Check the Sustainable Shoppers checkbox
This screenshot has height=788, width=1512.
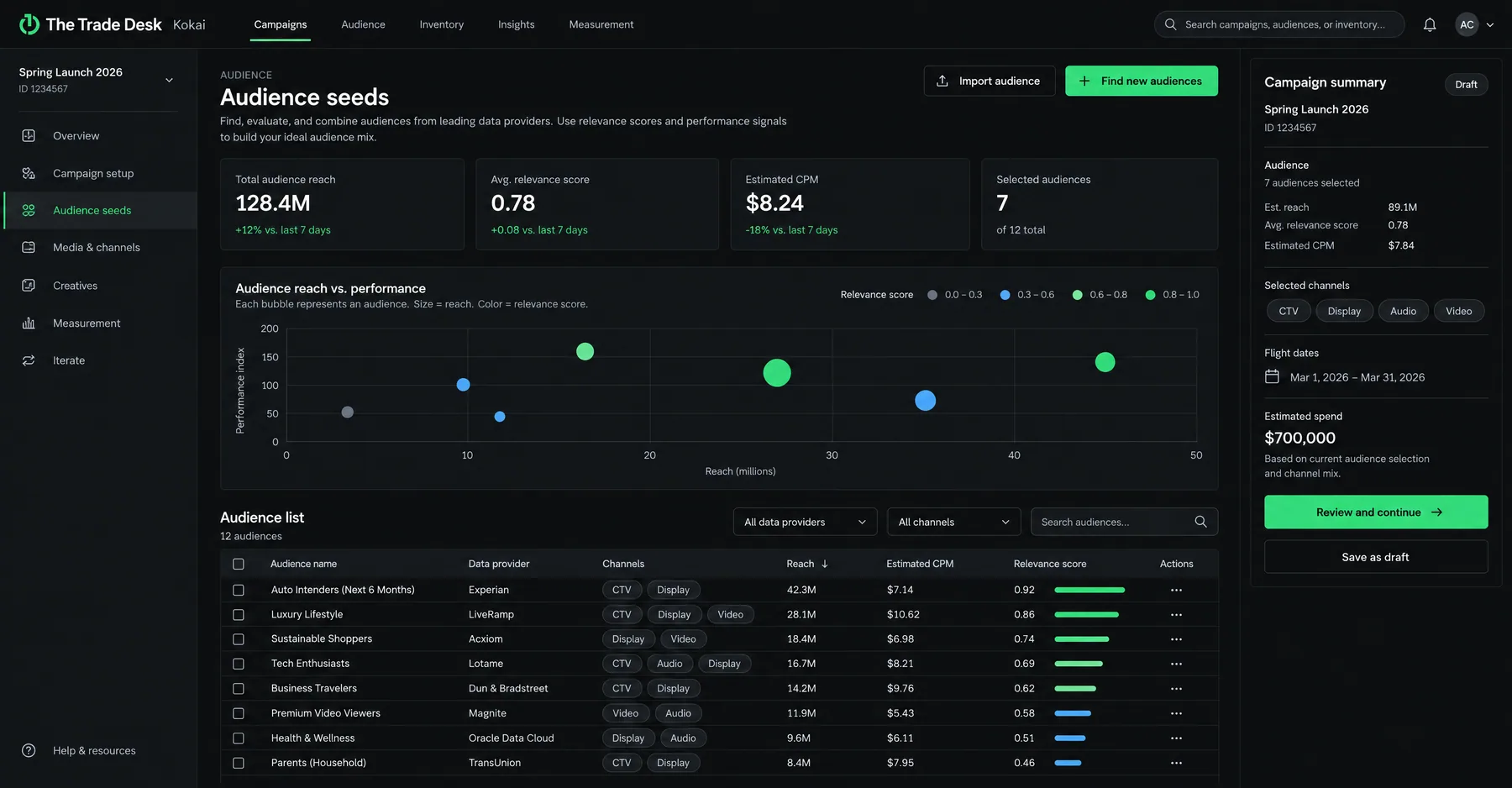pyautogui.click(x=239, y=639)
